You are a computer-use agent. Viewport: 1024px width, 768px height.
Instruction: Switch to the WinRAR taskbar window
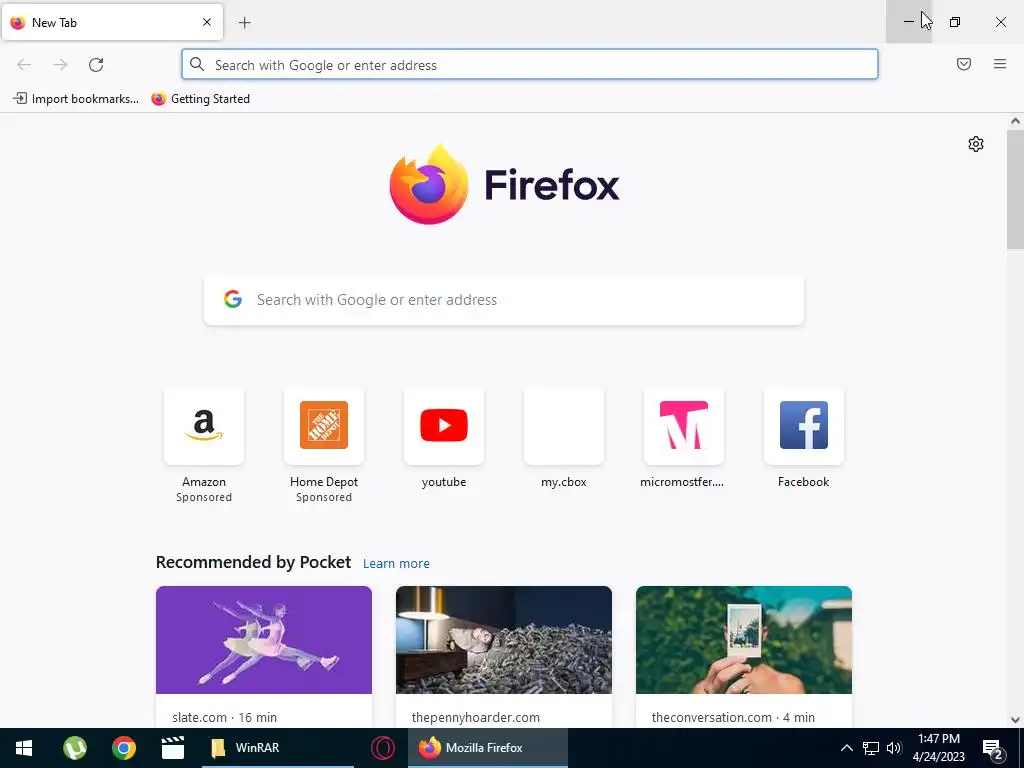[x=278, y=748]
